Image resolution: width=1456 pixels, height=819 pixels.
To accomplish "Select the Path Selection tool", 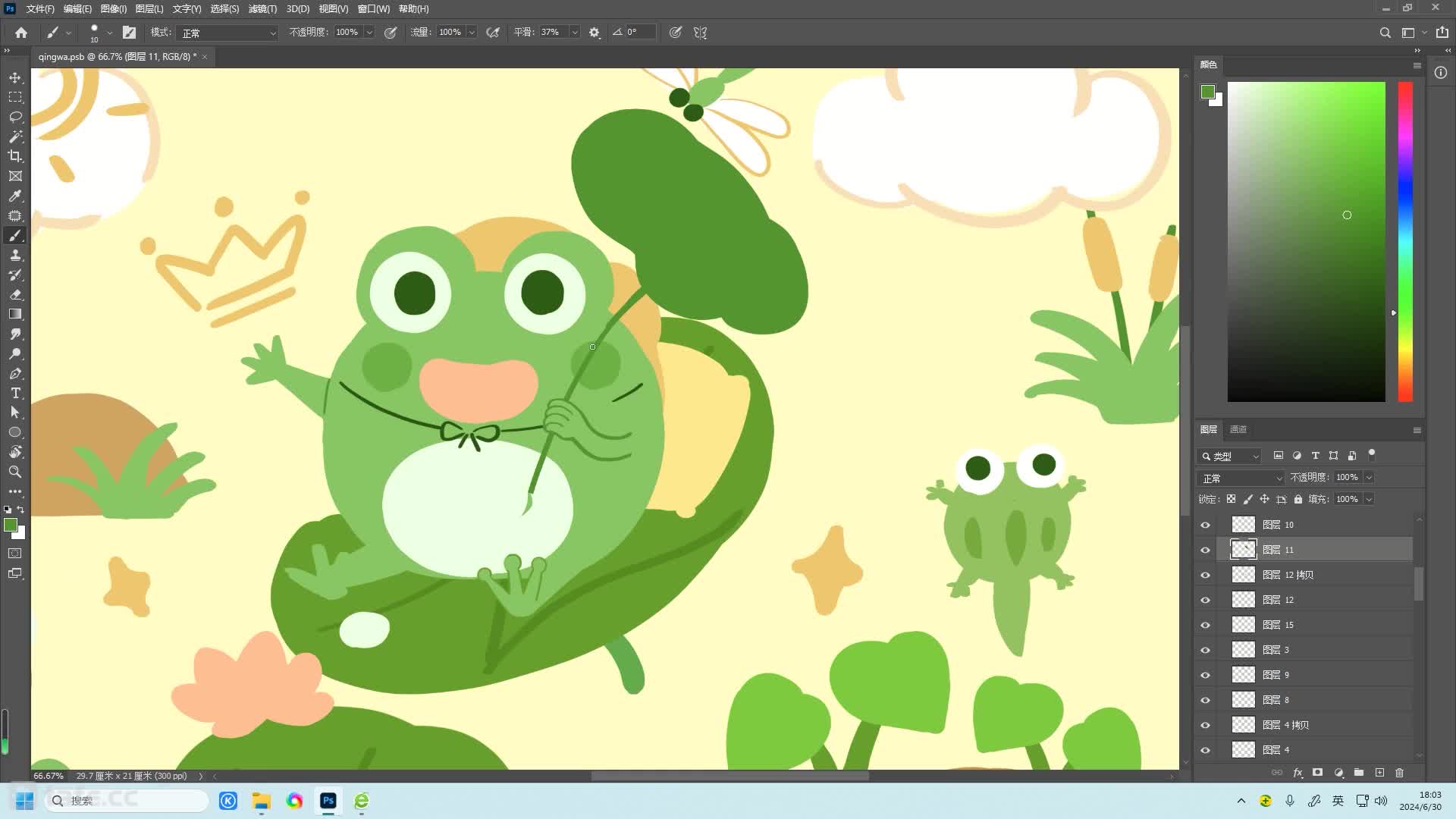I will pos(15,413).
